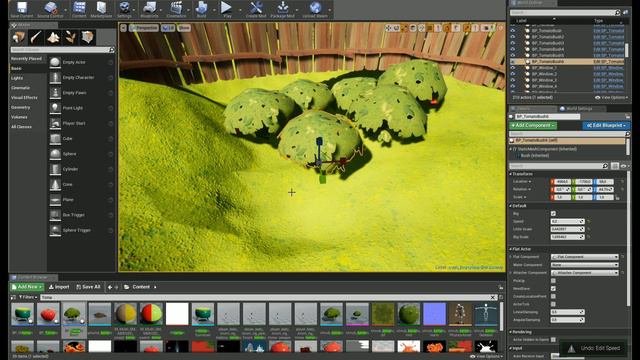Toggle the CreateLocationPoint checkbox
Image resolution: width=640 pixels, height=360 pixels.
coord(553,296)
